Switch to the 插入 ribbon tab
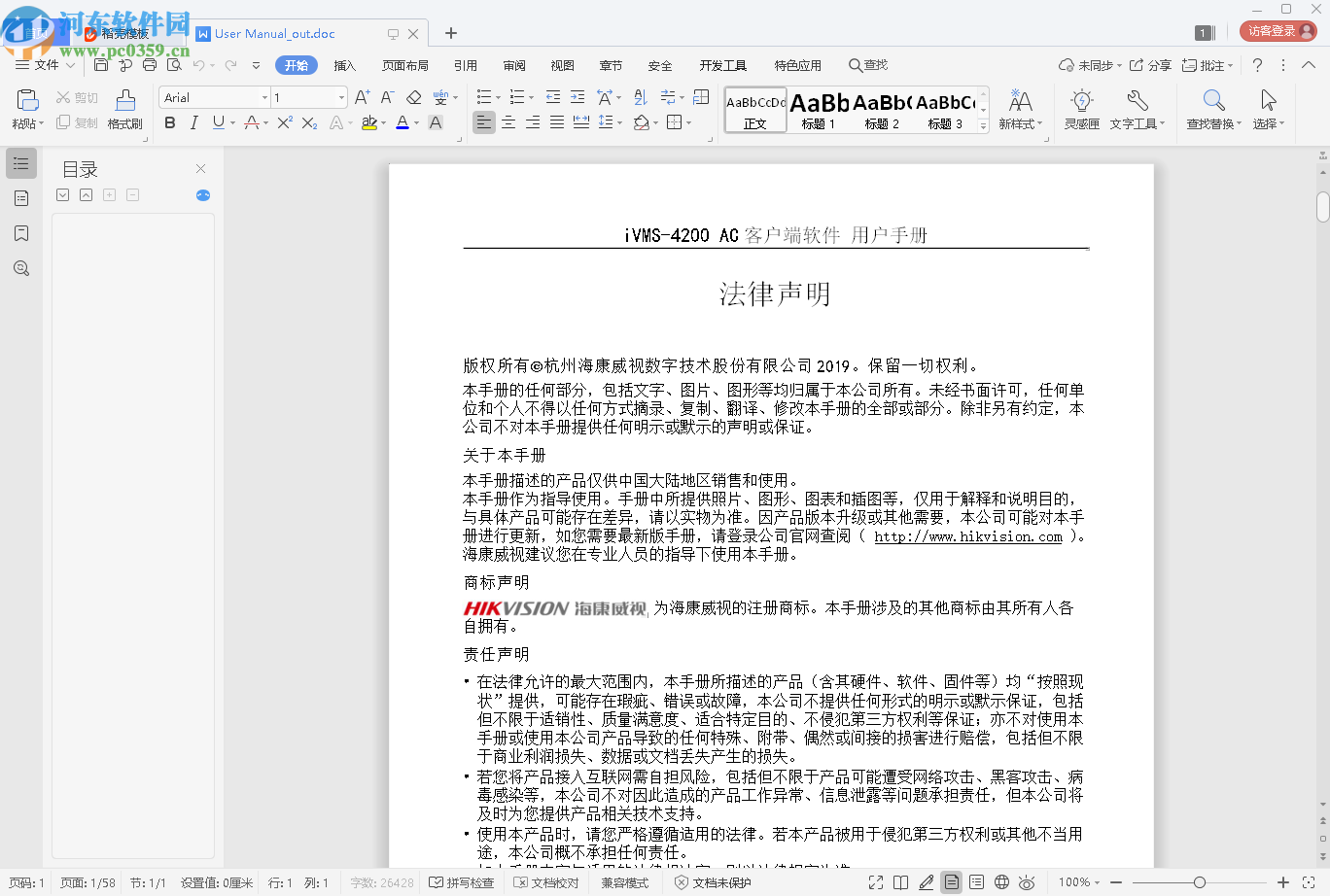This screenshot has height=896, width=1330. click(x=345, y=65)
